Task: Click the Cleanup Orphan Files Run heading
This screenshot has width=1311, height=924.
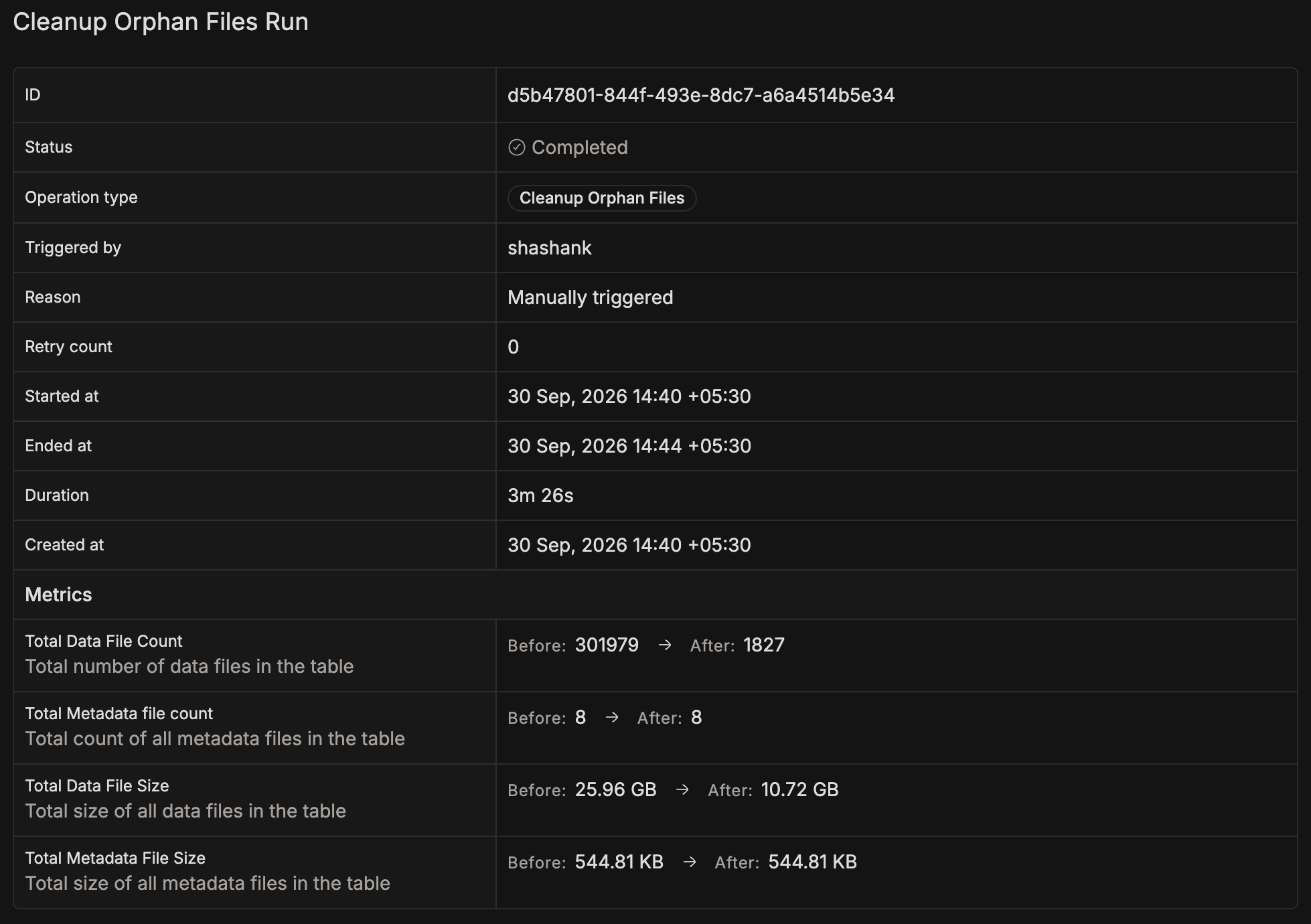Action: (x=161, y=22)
